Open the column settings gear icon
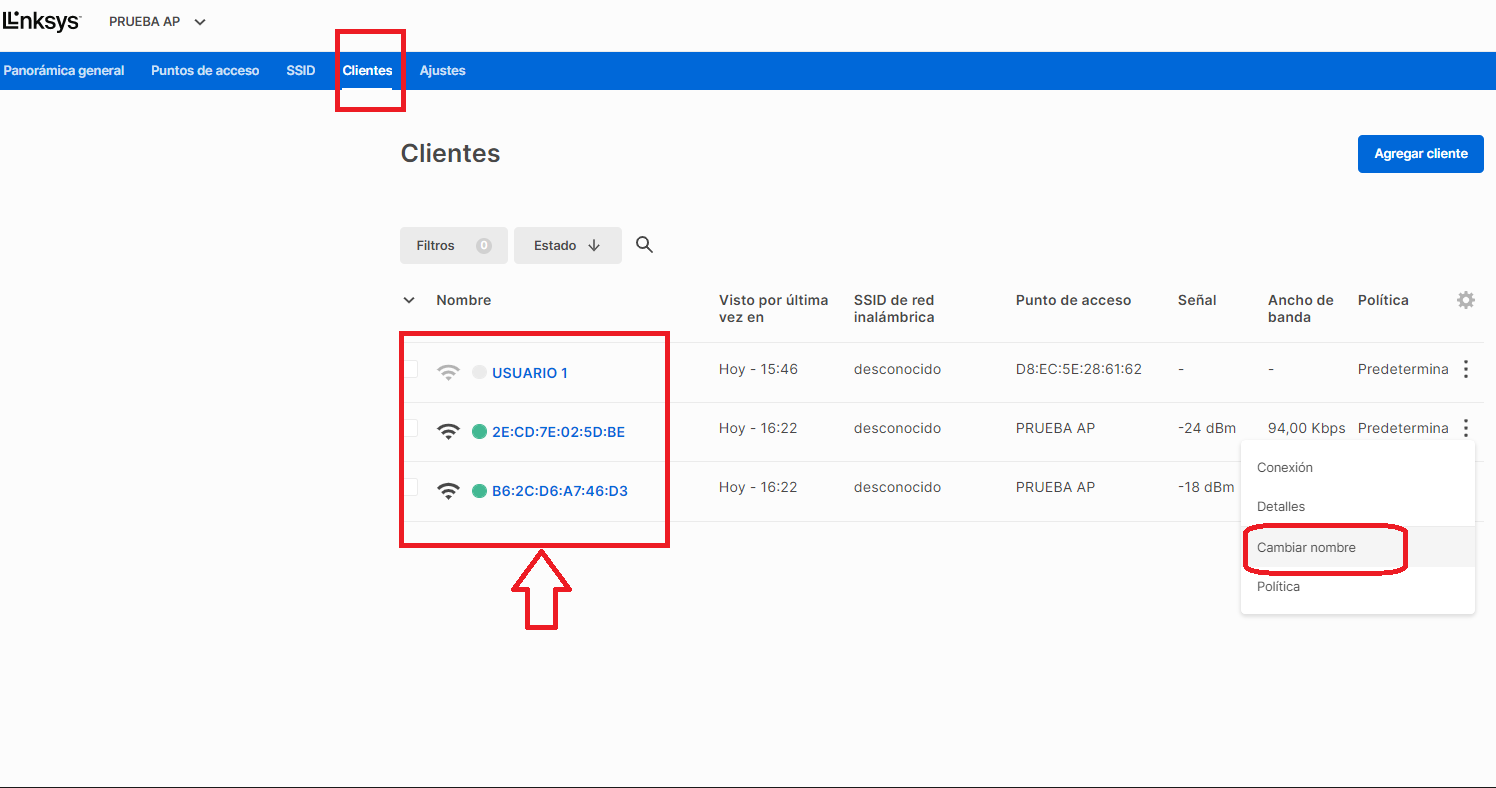 click(x=1465, y=300)
